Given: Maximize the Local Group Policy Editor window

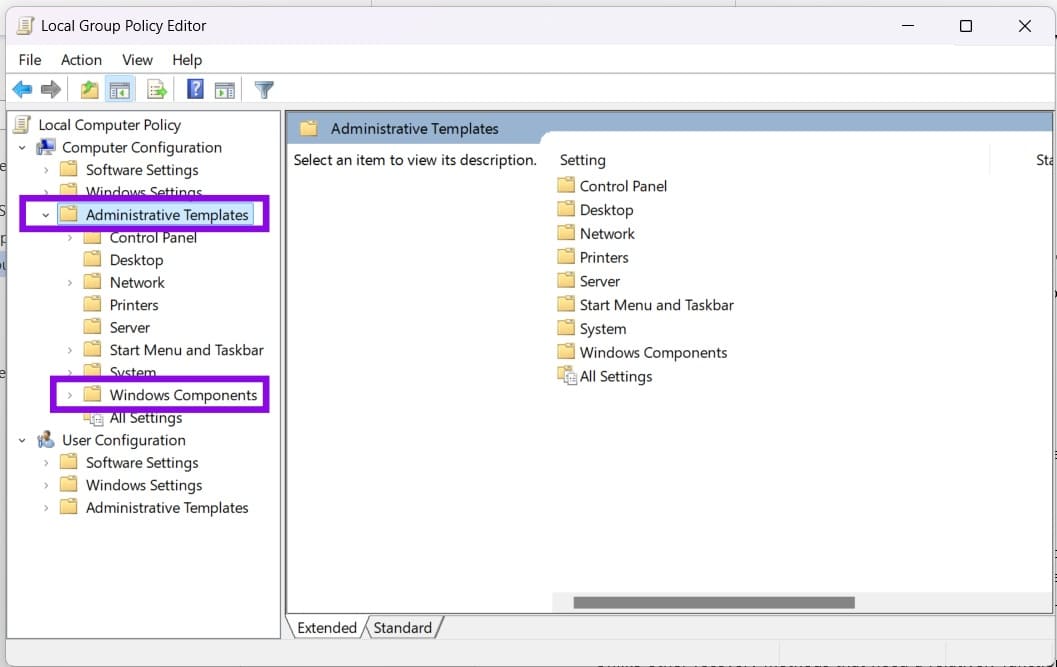Looking at the screenshot, I should pos(965,26).
